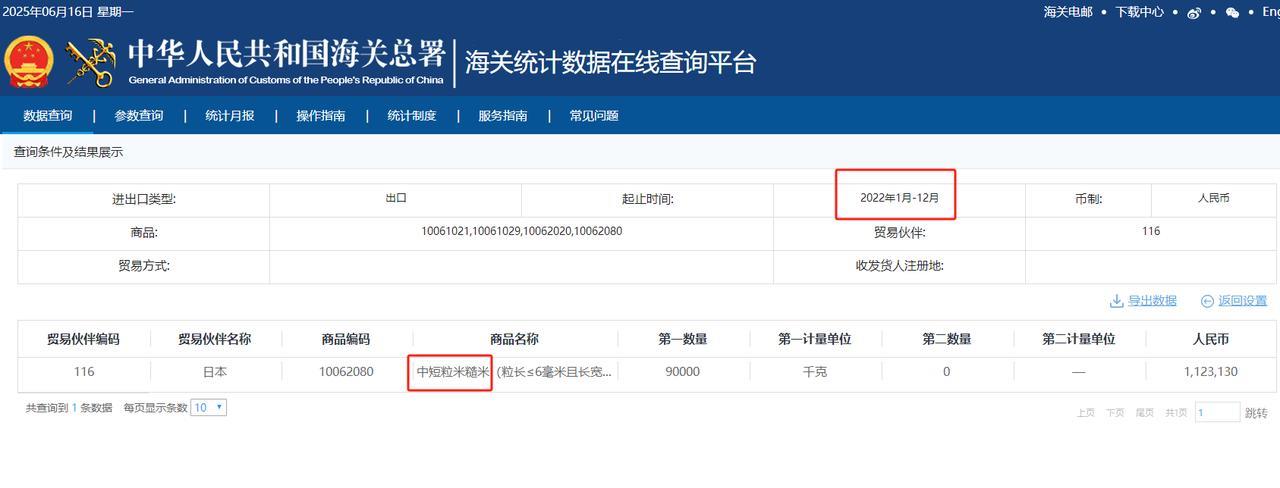Viewport: 1280px width, 488px height.
Task: Focus the page number input field
Action: (1217, 412)
